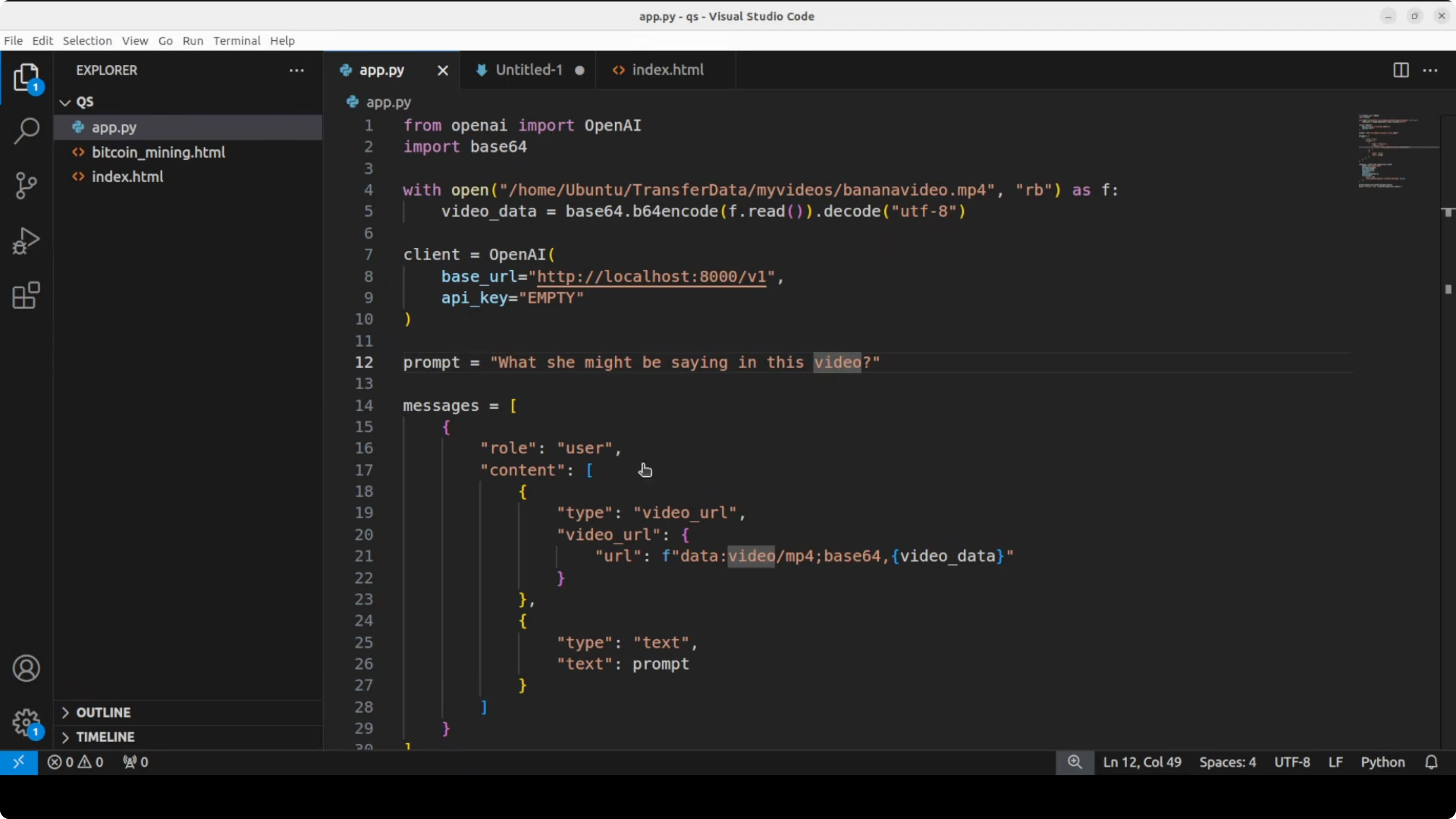Open the Terminal menu
Viewport: 1456px width, 819px height.
[x=236, y=41]
